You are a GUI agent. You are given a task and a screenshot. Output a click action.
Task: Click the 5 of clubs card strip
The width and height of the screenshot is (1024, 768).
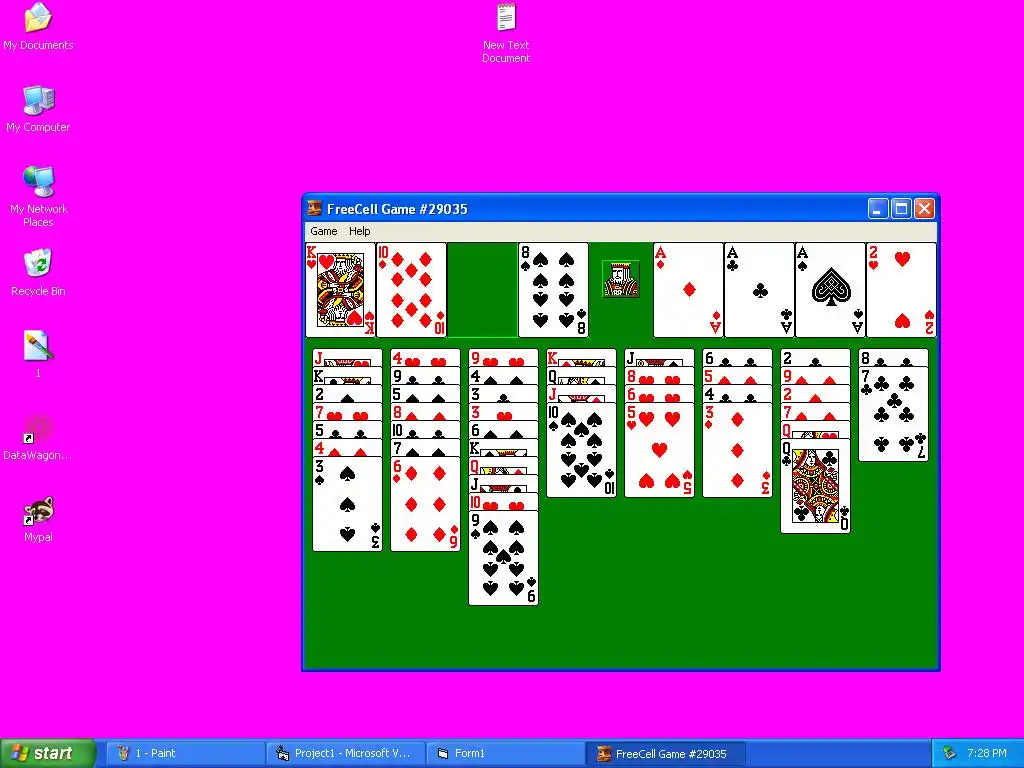[x=347, y=430]
